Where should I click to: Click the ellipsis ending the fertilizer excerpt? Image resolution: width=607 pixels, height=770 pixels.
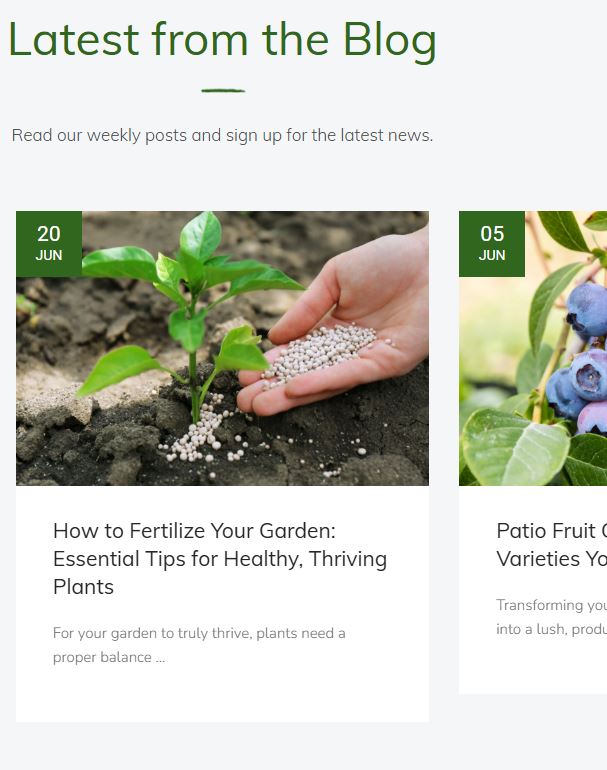click(160, 658)
